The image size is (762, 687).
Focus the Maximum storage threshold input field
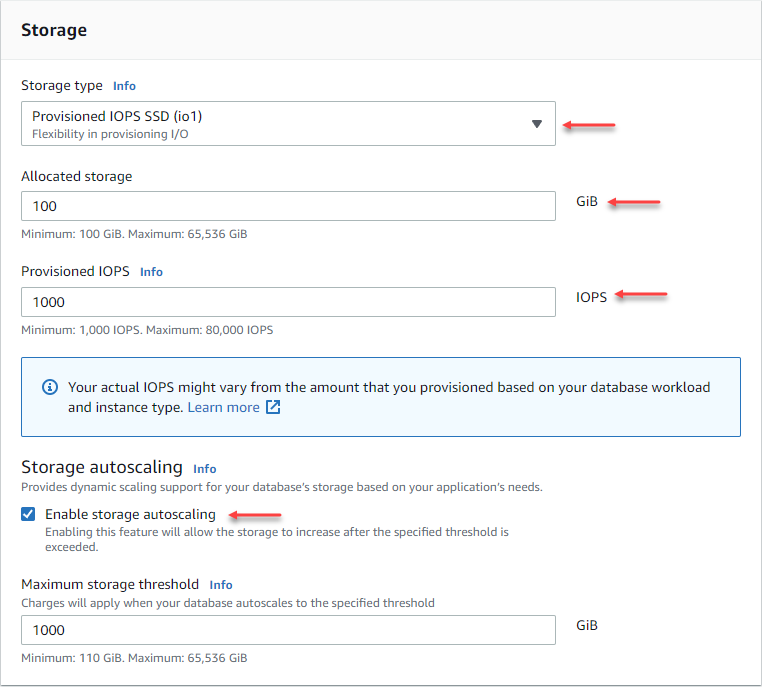point(288,630)
